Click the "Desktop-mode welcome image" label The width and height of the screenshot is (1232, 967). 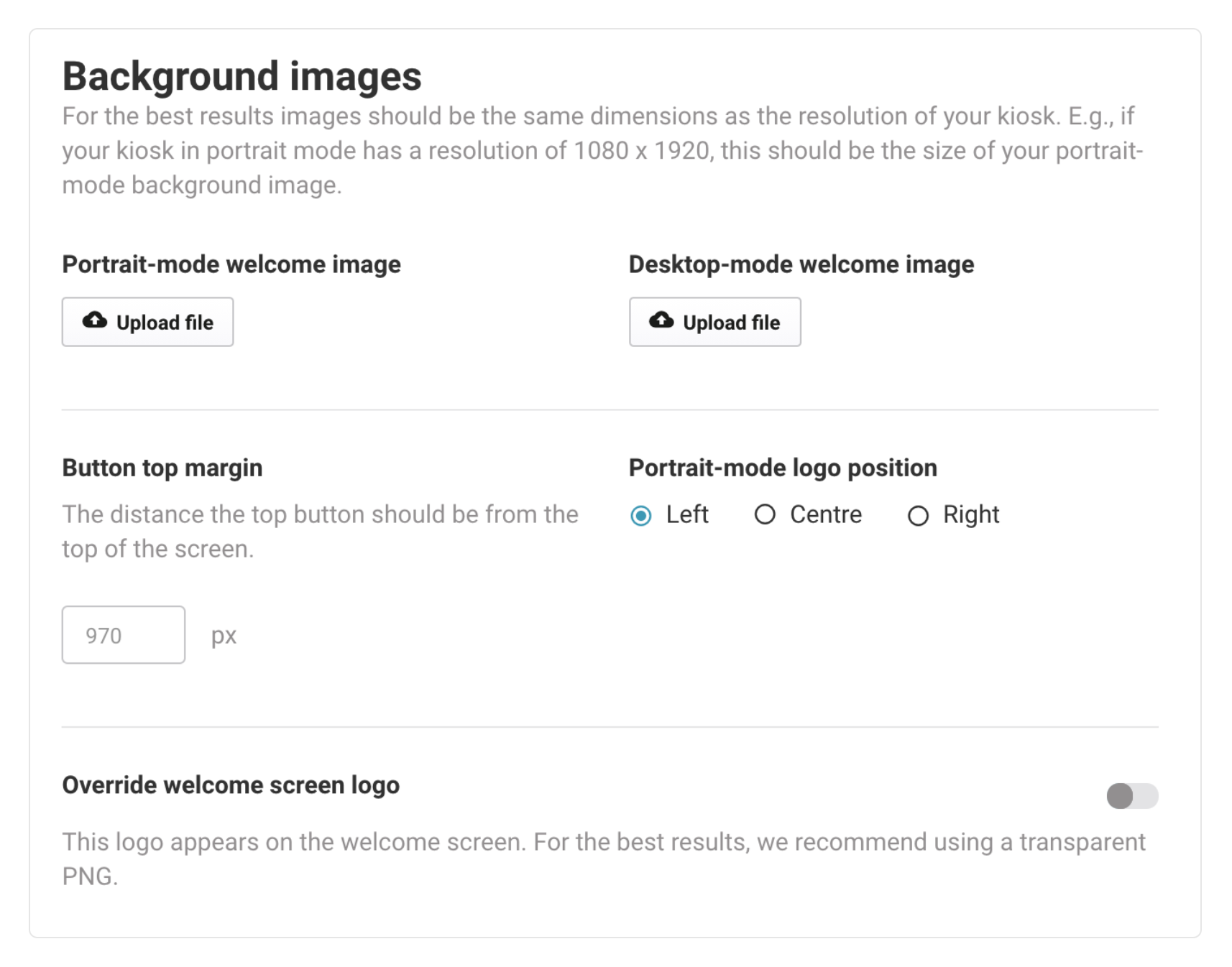pos(801,264)
